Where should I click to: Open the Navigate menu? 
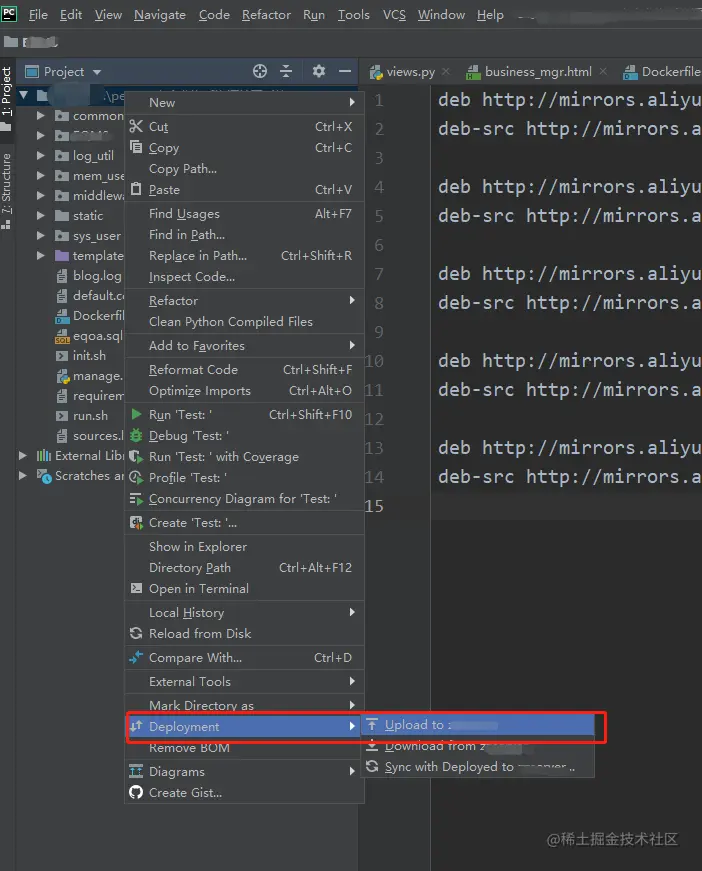tap(159, 14)
